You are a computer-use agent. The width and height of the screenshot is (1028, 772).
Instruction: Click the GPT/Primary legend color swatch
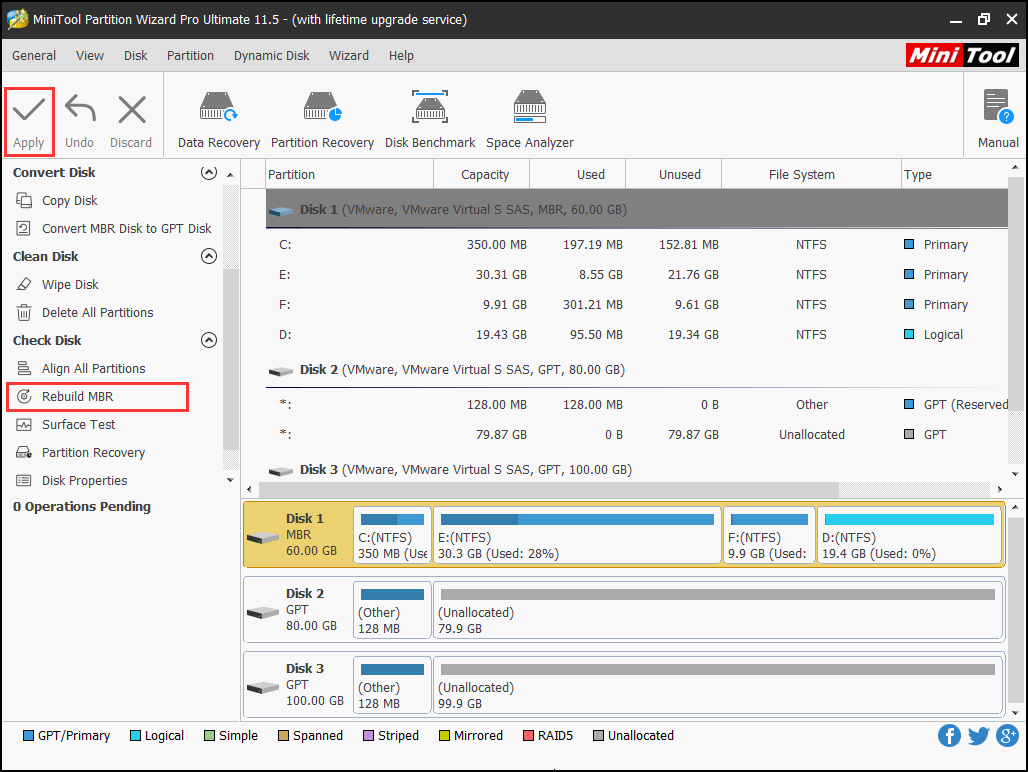click(x=28, y=735)
